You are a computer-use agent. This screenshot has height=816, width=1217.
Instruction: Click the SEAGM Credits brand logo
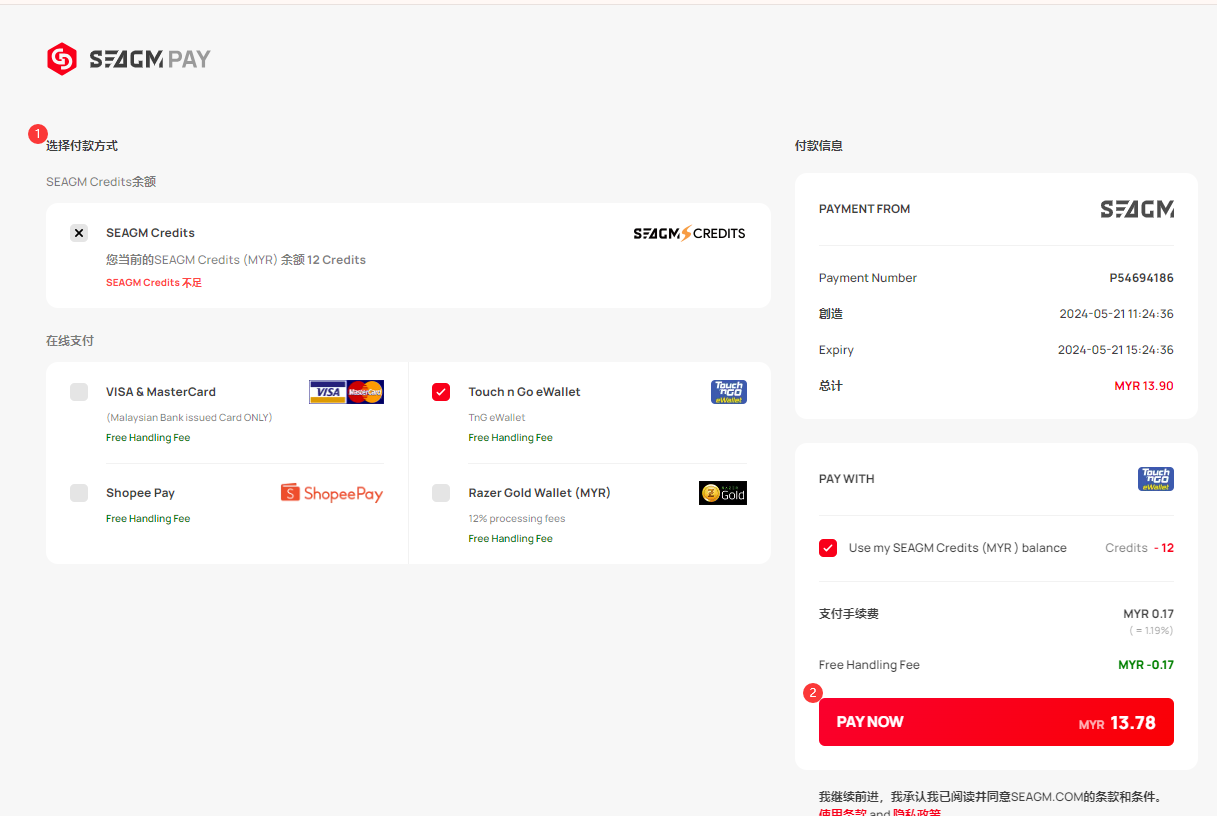point(689,233)
